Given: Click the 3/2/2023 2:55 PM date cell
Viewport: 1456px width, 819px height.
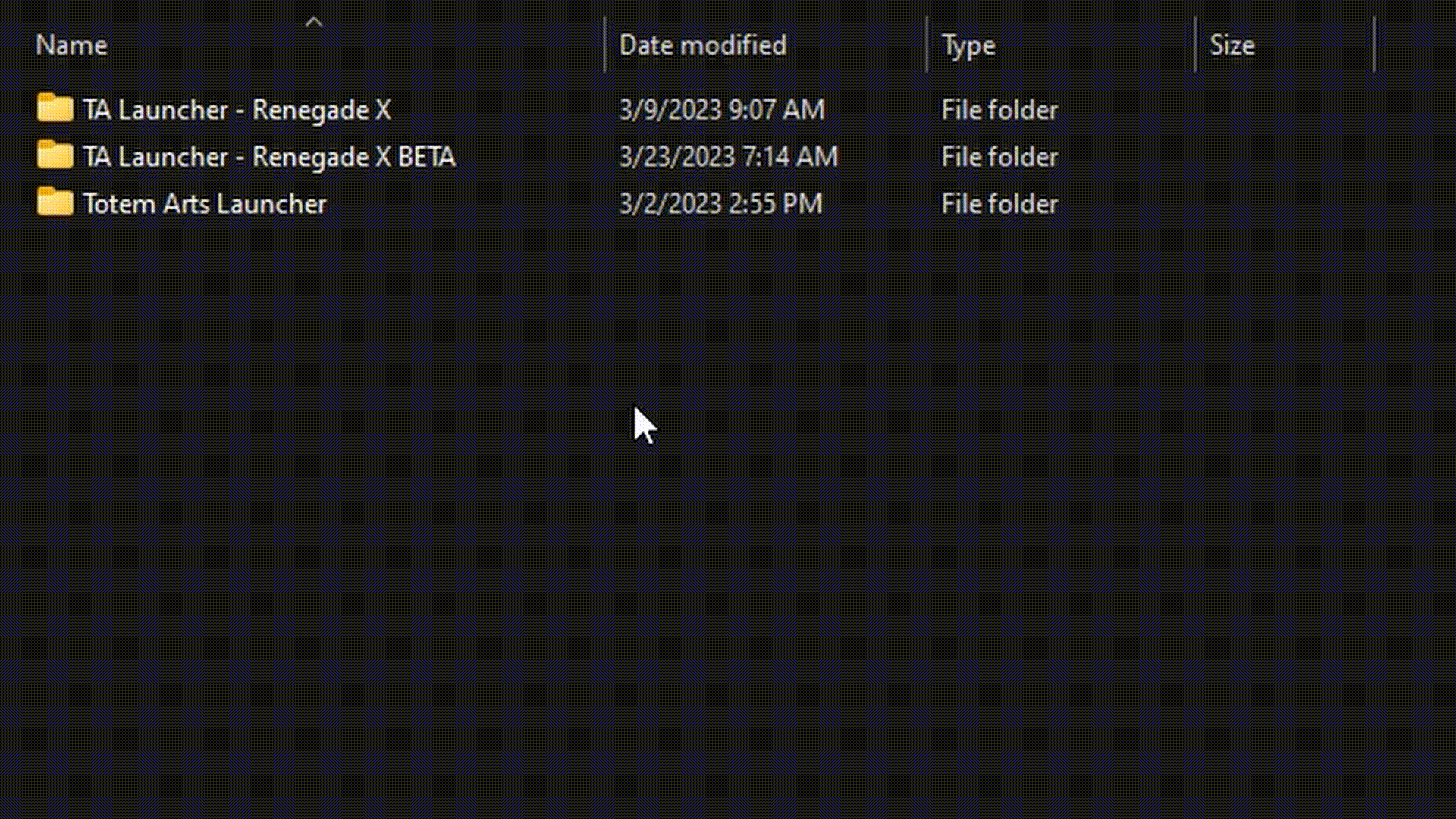Looking at the screenshot, I should pos(720,204).
